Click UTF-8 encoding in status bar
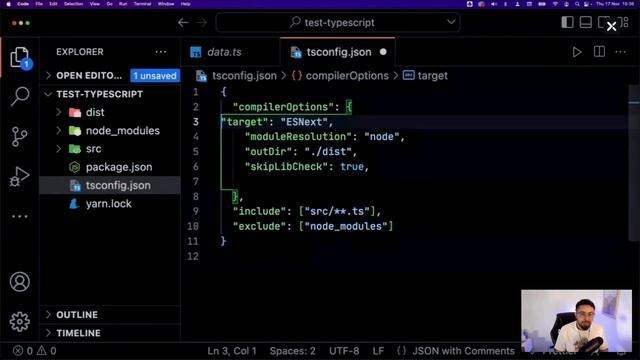Image resolution: width=640 pixels, height=360 pixels. [x=344, y=351]
